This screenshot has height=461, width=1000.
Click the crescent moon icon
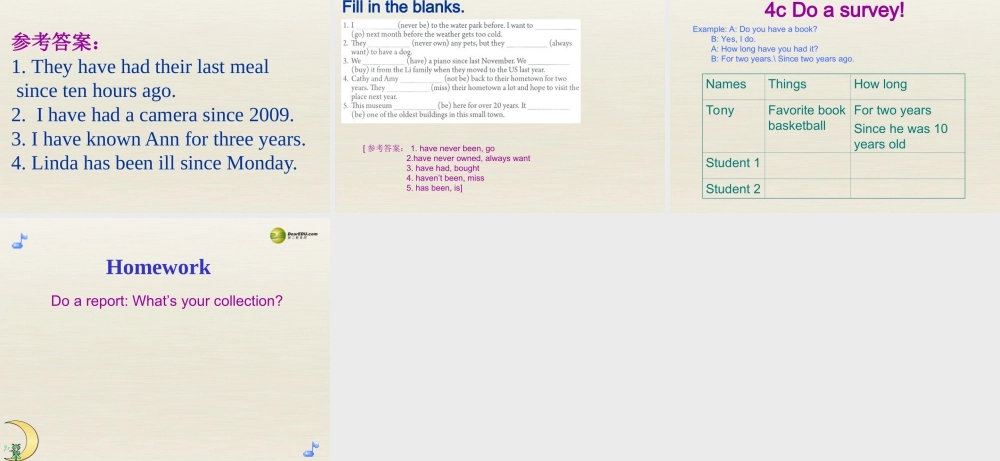coord(20,440)
